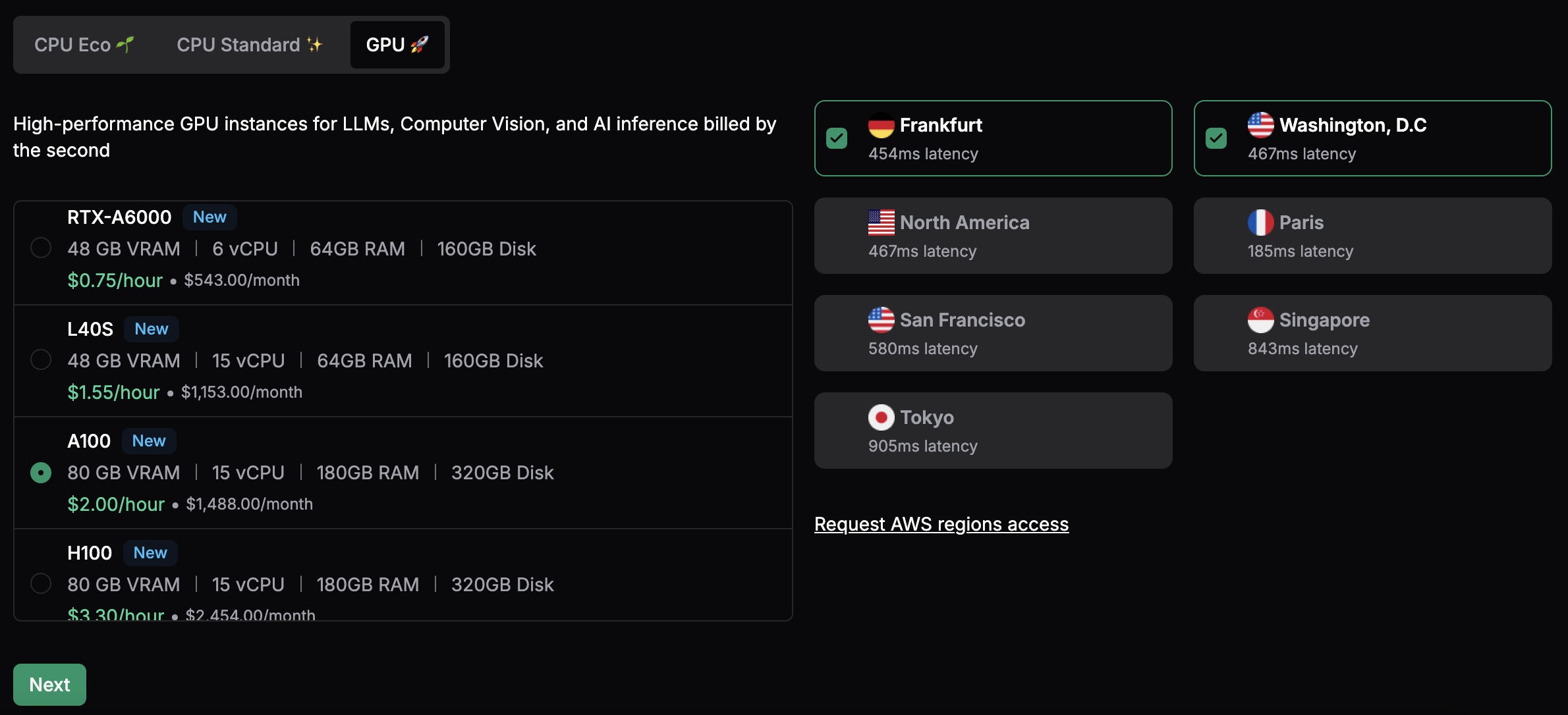Select A100 GPU instance currently active
1568x715 pixels.
click(40, 471)
